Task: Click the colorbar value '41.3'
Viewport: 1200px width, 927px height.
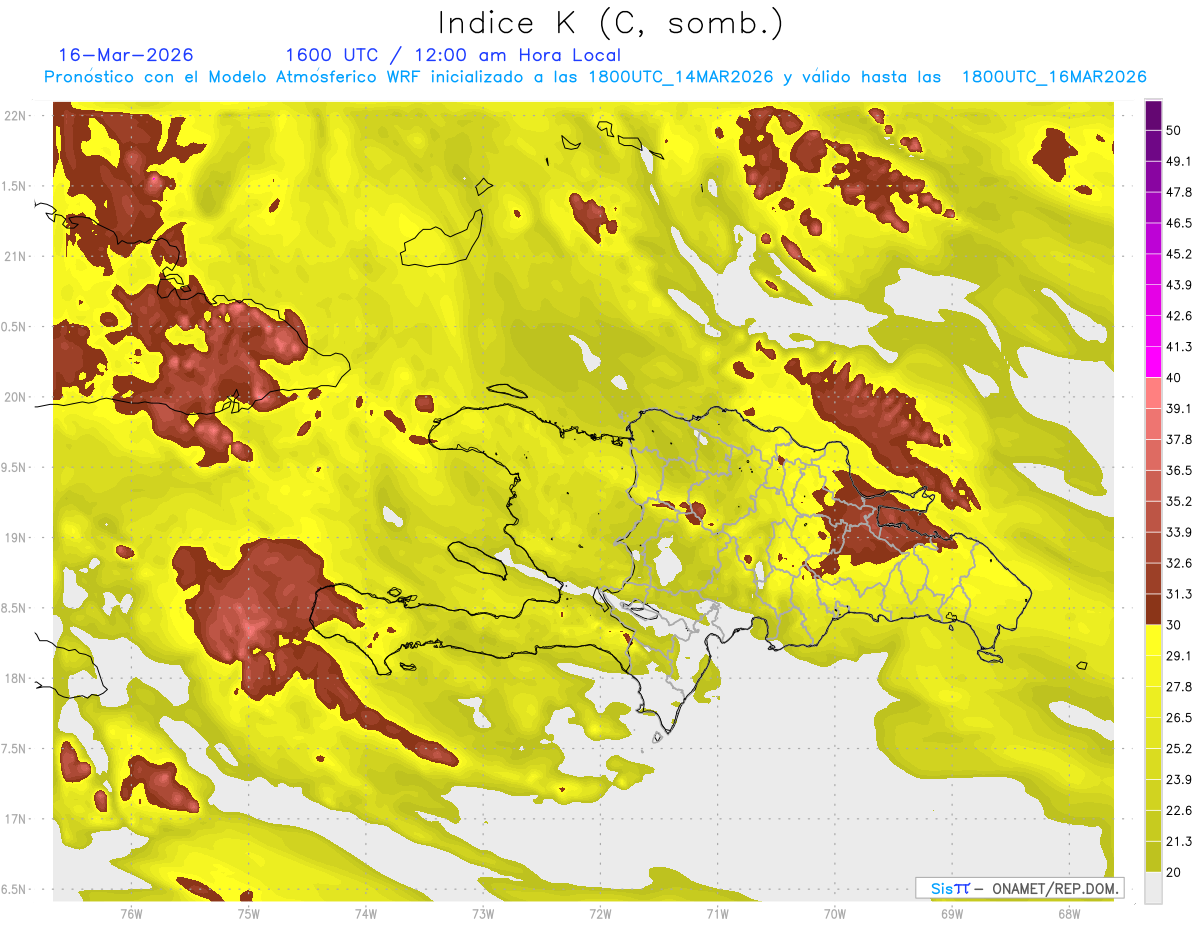Action: tap(1179, 347)
